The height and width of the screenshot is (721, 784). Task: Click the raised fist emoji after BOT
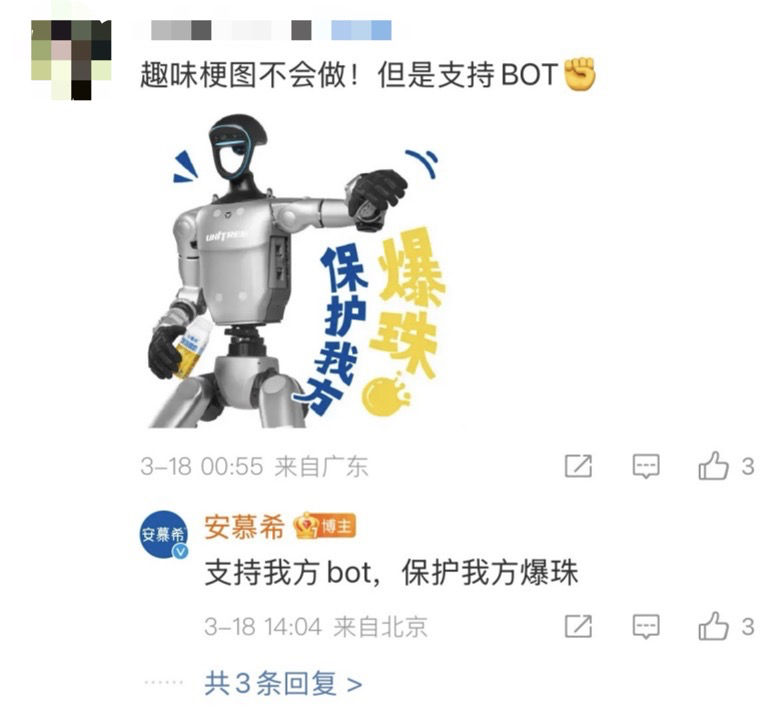click(580, 74)
